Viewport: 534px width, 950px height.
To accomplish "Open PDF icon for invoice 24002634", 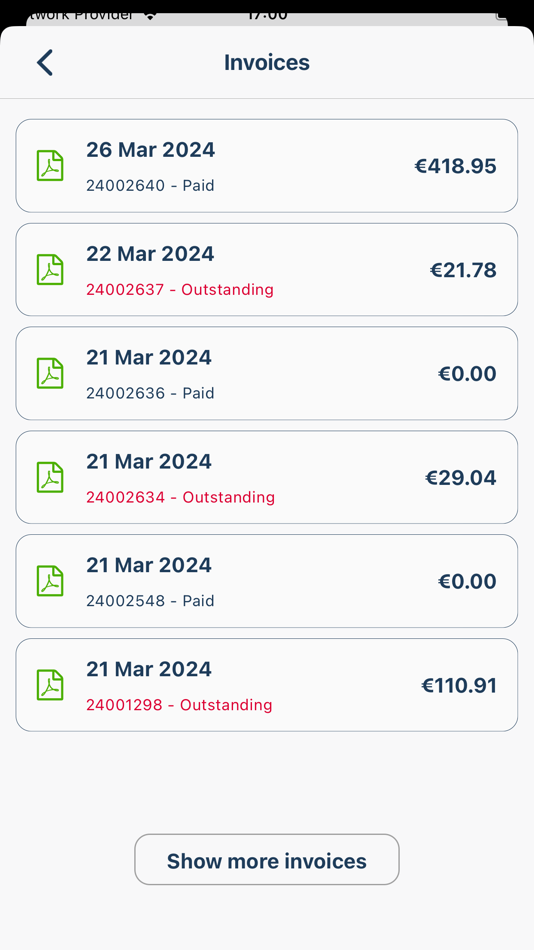I will point(50,477).
